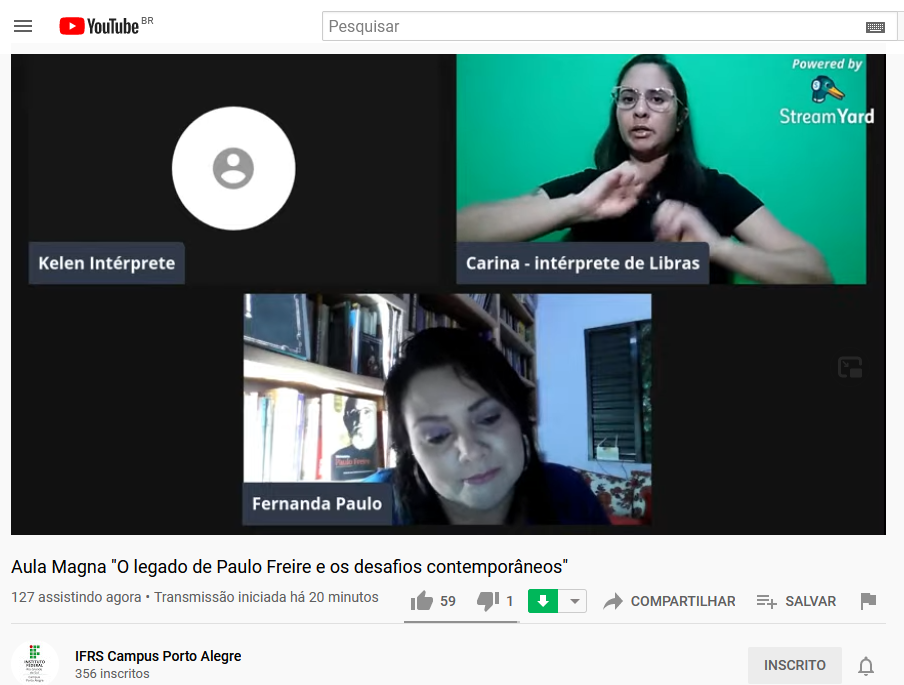Click the YouTube logo to go home
The width and height of the screenshot is (904, 685).
[99, 26]
